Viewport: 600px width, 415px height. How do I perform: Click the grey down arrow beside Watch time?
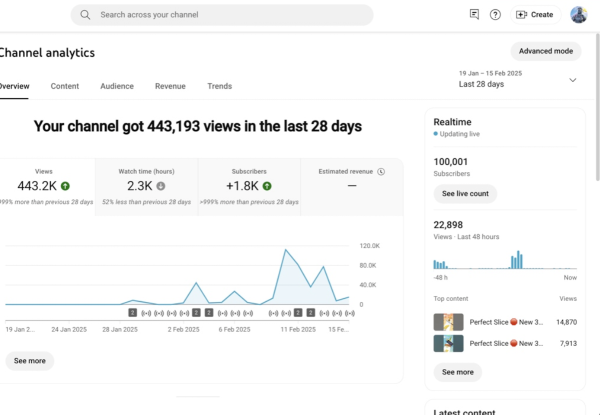161,186
